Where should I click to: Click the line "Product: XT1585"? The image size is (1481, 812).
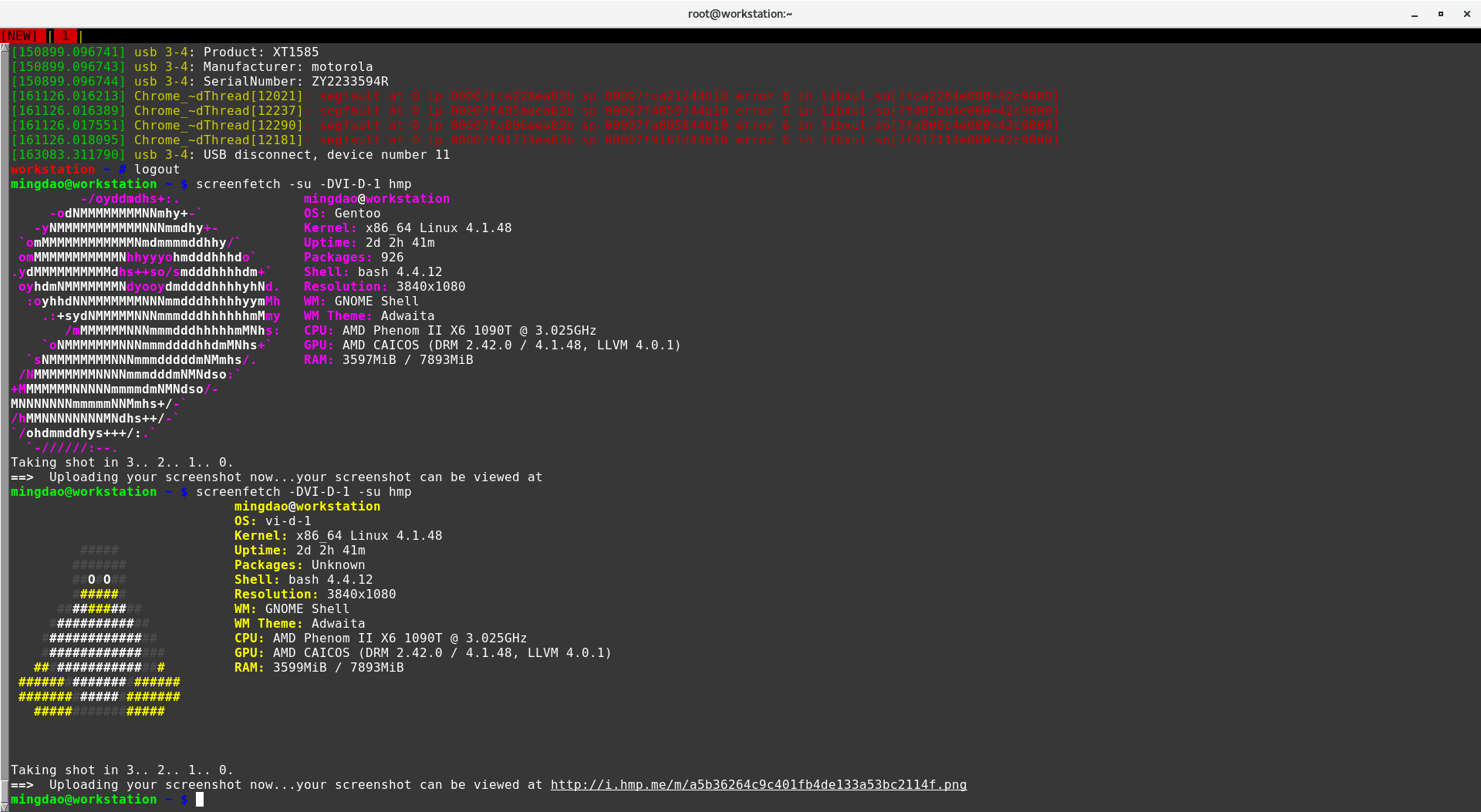[x=261, y=52]
